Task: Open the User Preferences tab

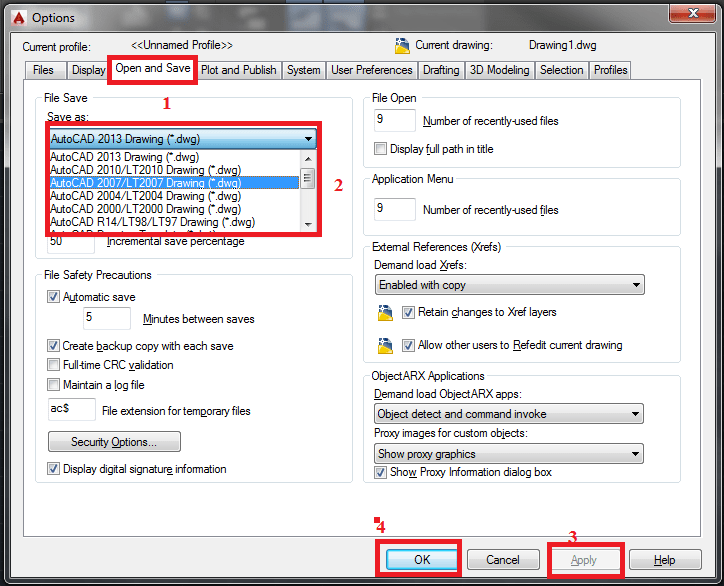Action: (x=372, y=70)
